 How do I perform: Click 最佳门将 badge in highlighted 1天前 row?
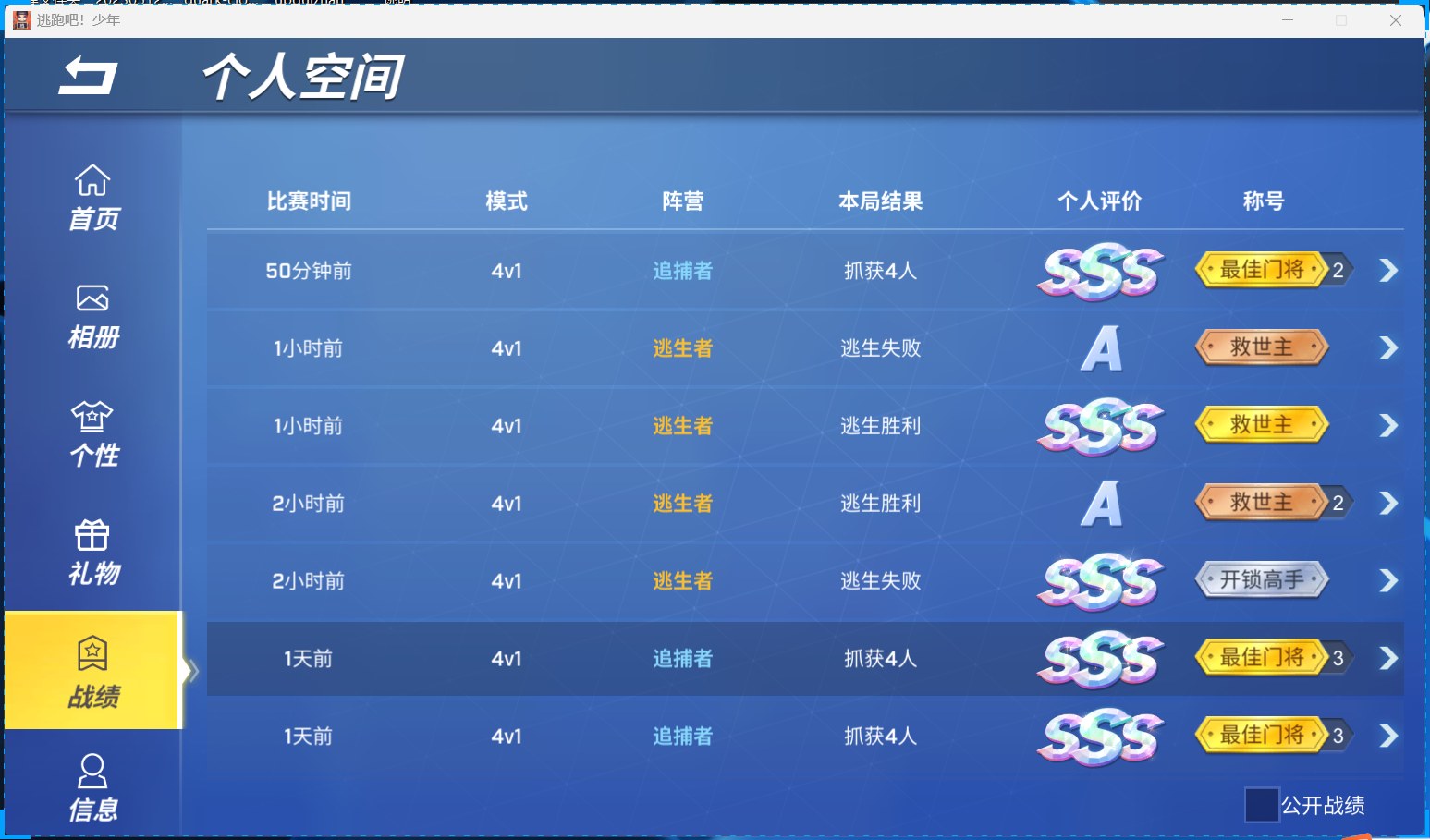(1262, 658)
